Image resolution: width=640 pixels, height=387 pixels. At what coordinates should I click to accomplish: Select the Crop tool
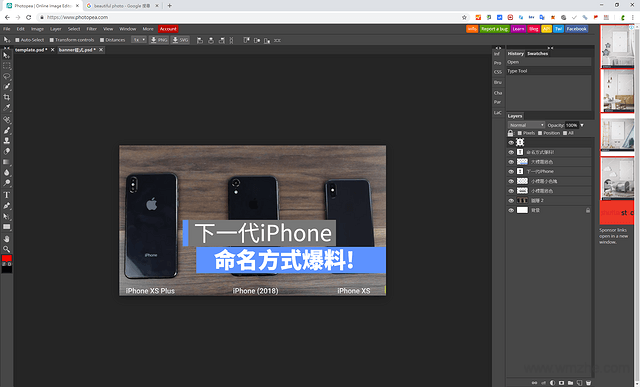(7, 97)
